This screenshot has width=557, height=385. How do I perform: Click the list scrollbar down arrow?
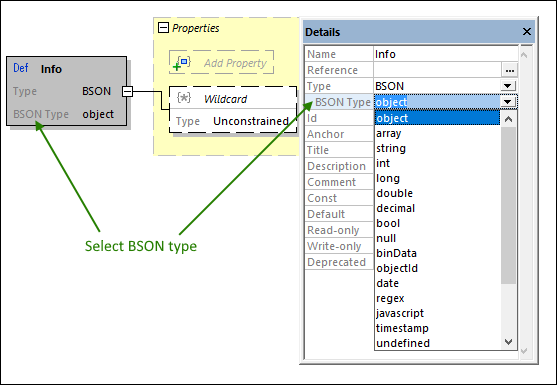(508, 342)
